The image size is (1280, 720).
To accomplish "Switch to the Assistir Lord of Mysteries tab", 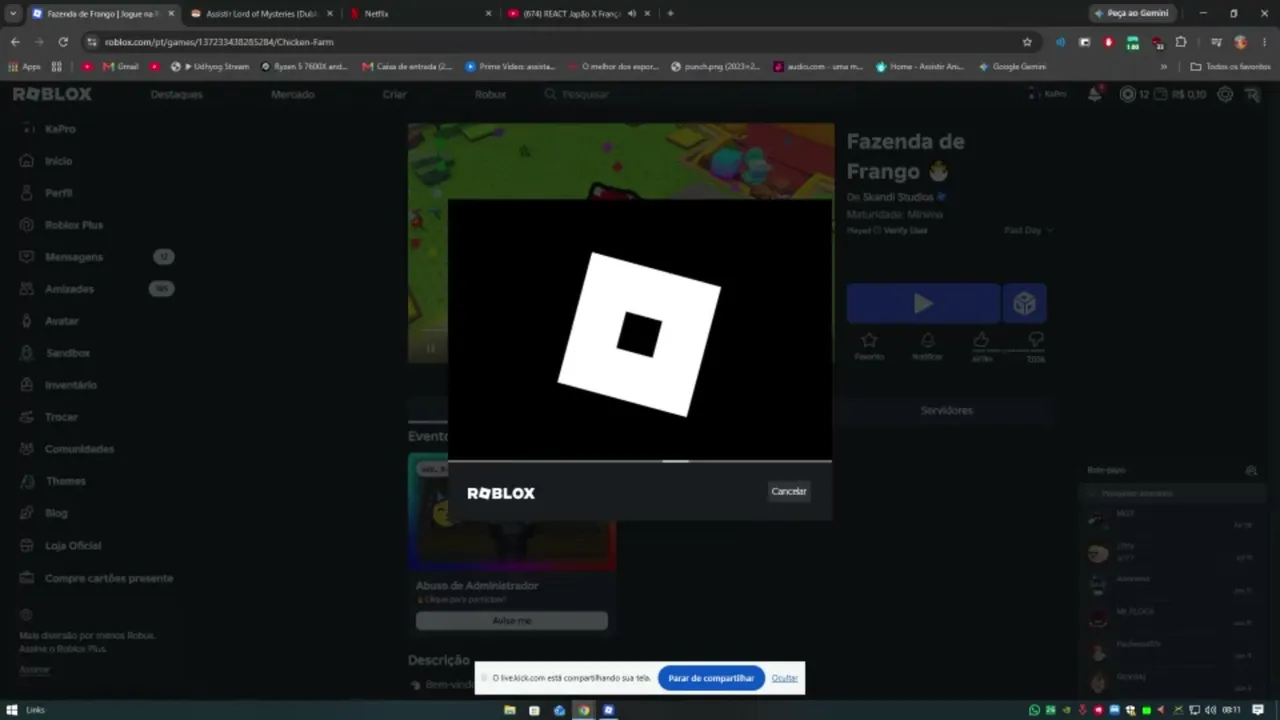I will point(262,14).
